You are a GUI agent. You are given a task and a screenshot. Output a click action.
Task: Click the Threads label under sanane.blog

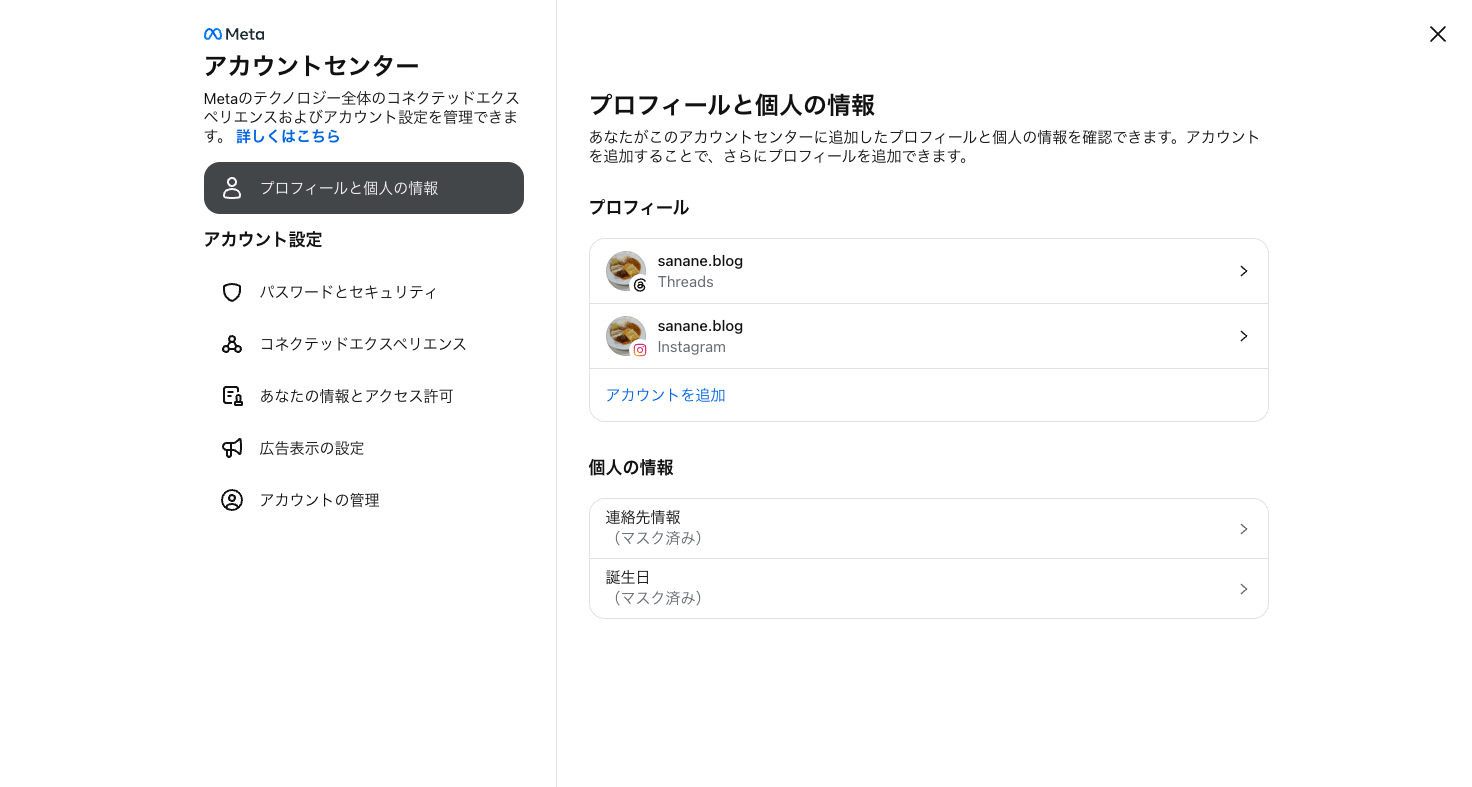click(x=685, y=282)
